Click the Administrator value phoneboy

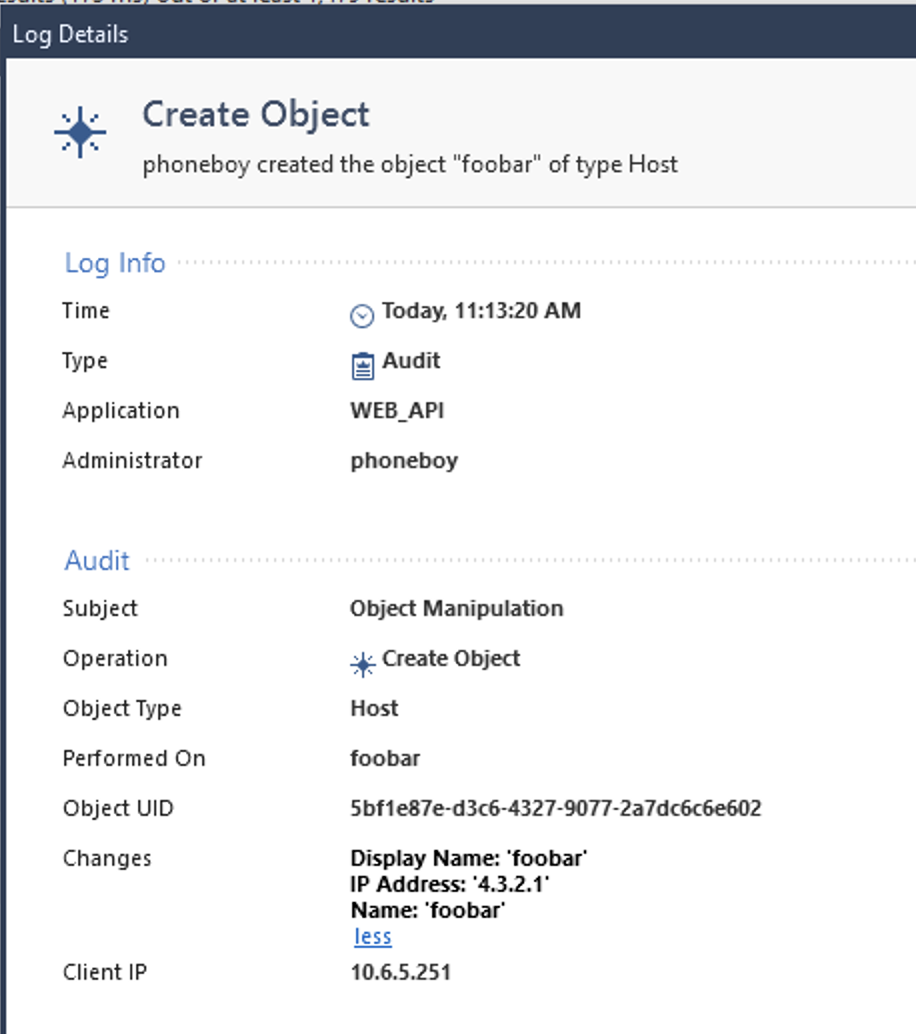(x=404, y=460)
